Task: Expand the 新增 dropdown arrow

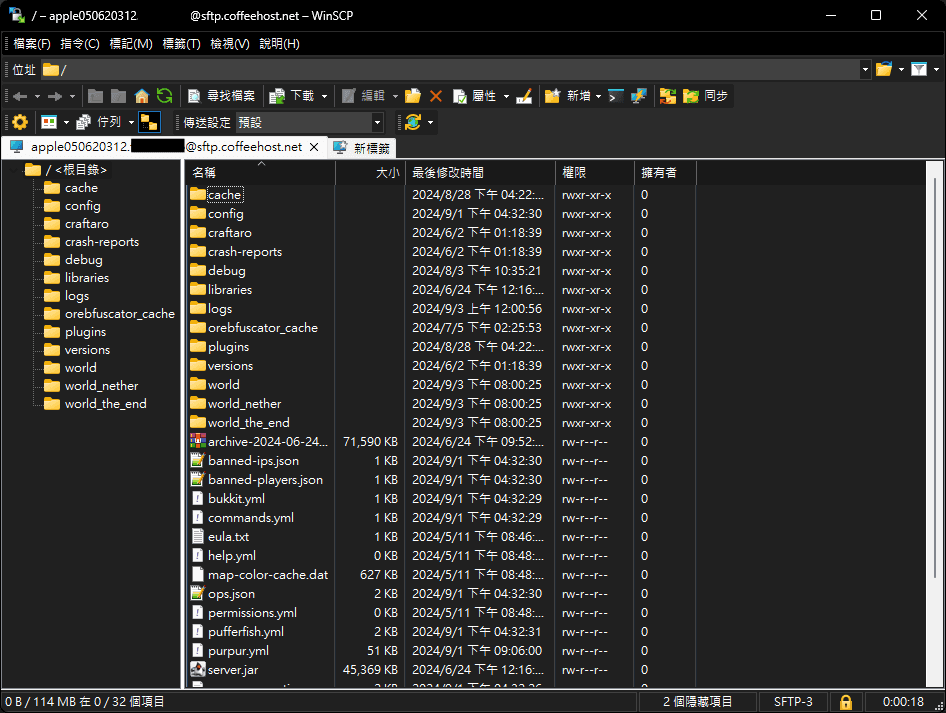Action: pos(598,96)
